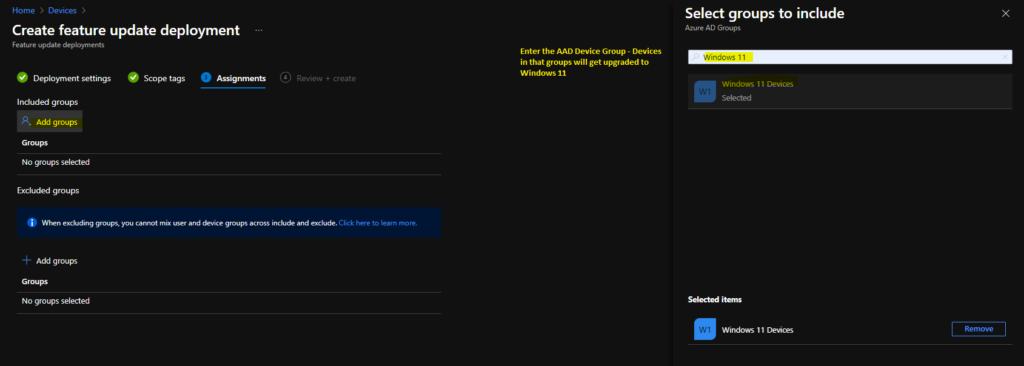Click the search magnifier icon
Image resolution: width=1024 pixels, height=366 pixels.
click(696, 58)
